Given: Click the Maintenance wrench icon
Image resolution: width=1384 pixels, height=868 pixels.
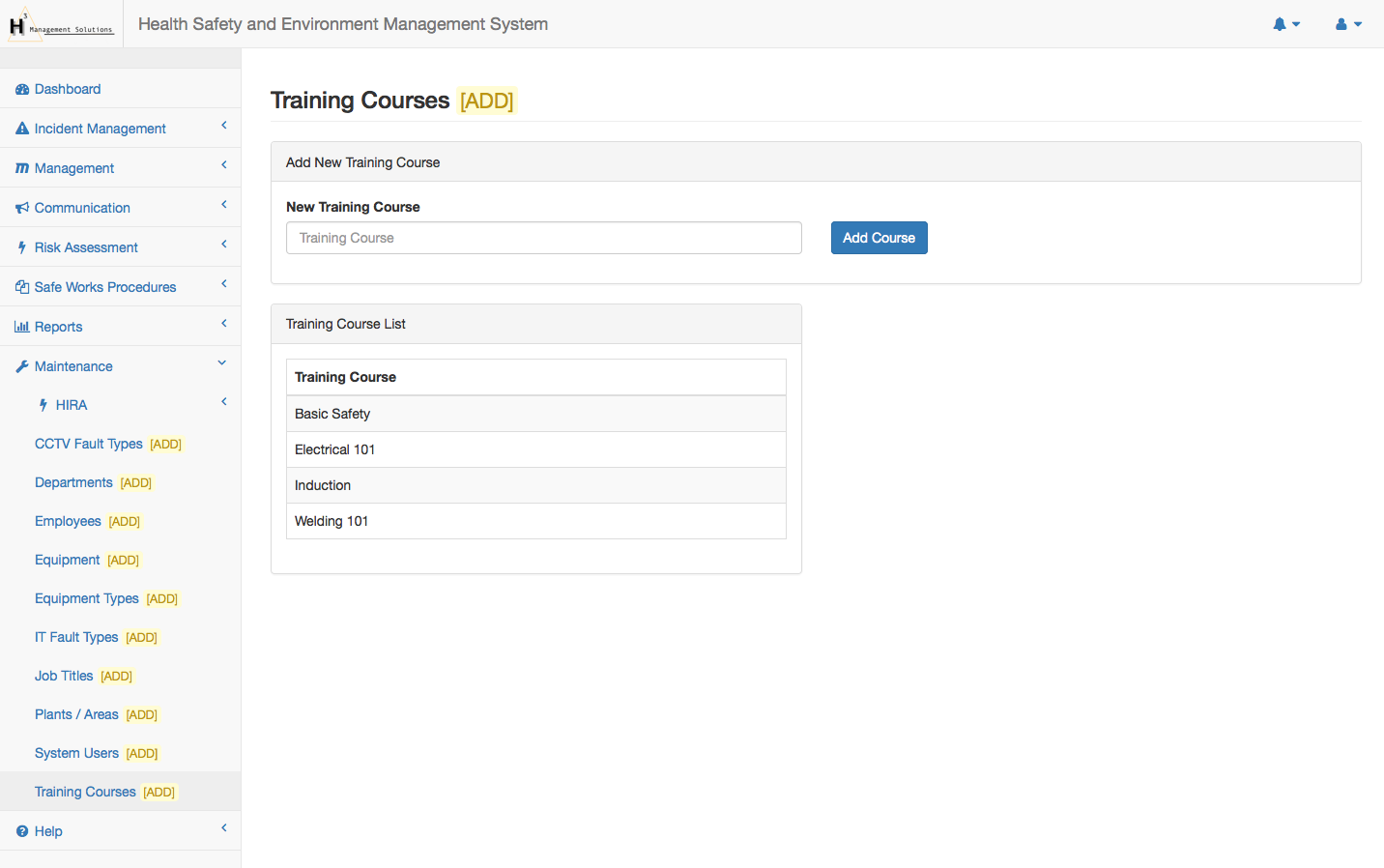Looking at the screenshot, I should [x=22, y=366].
